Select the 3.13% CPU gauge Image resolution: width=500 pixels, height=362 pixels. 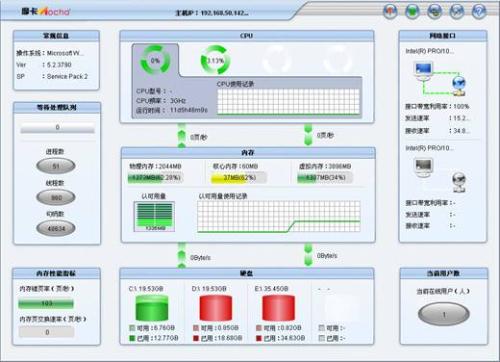[x=216, y=60]
